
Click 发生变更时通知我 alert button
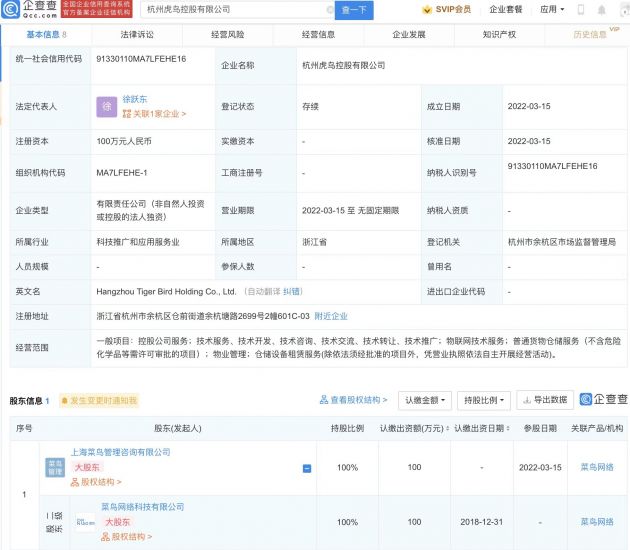99,401
